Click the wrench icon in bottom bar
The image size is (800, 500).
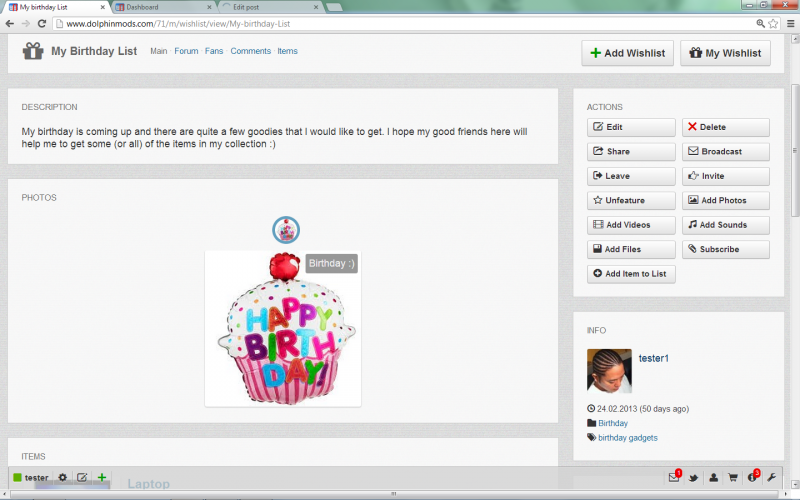pos(771,478)
